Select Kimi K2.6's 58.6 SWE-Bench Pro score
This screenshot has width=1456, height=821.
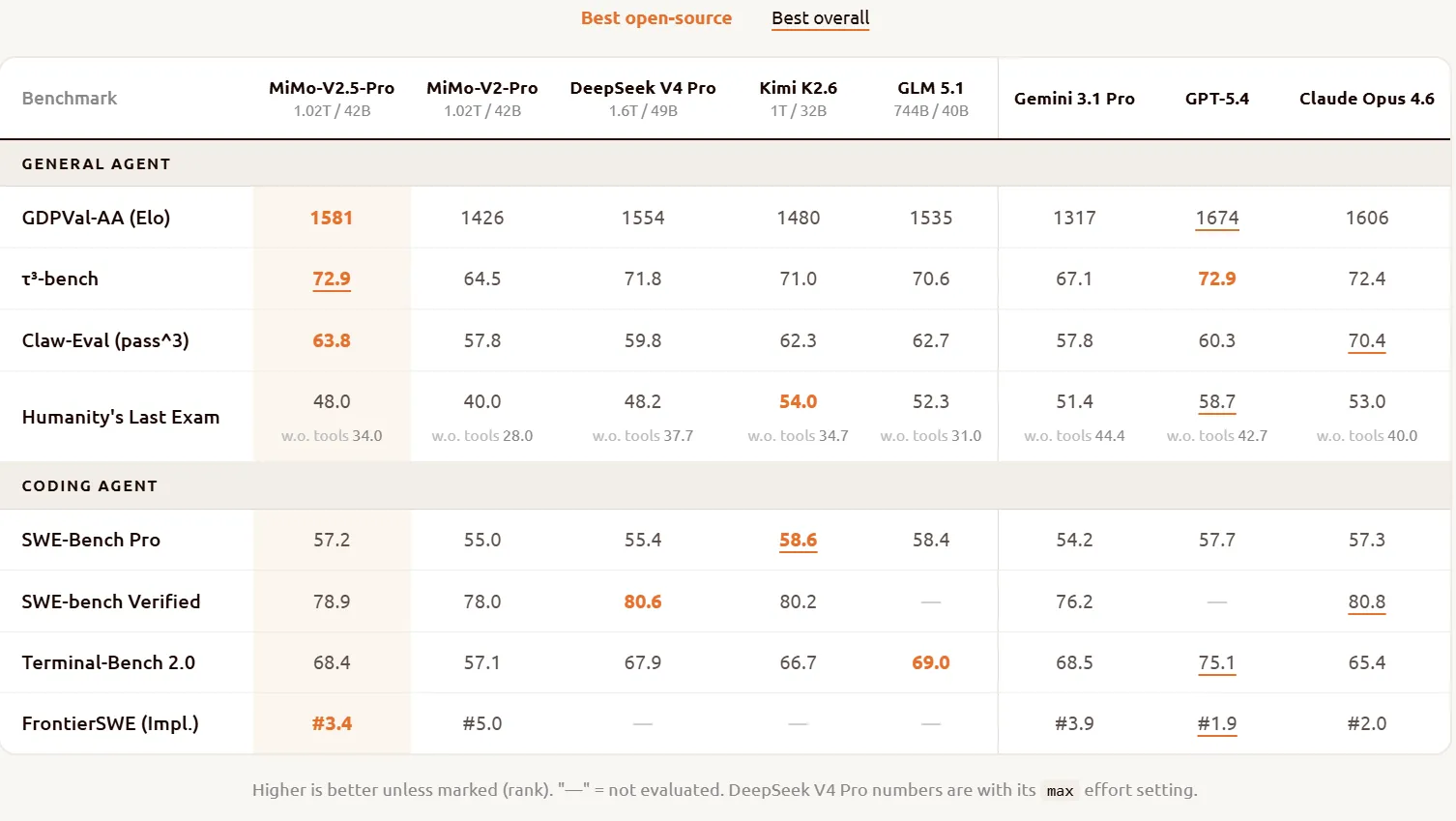(x=798, y=540)
